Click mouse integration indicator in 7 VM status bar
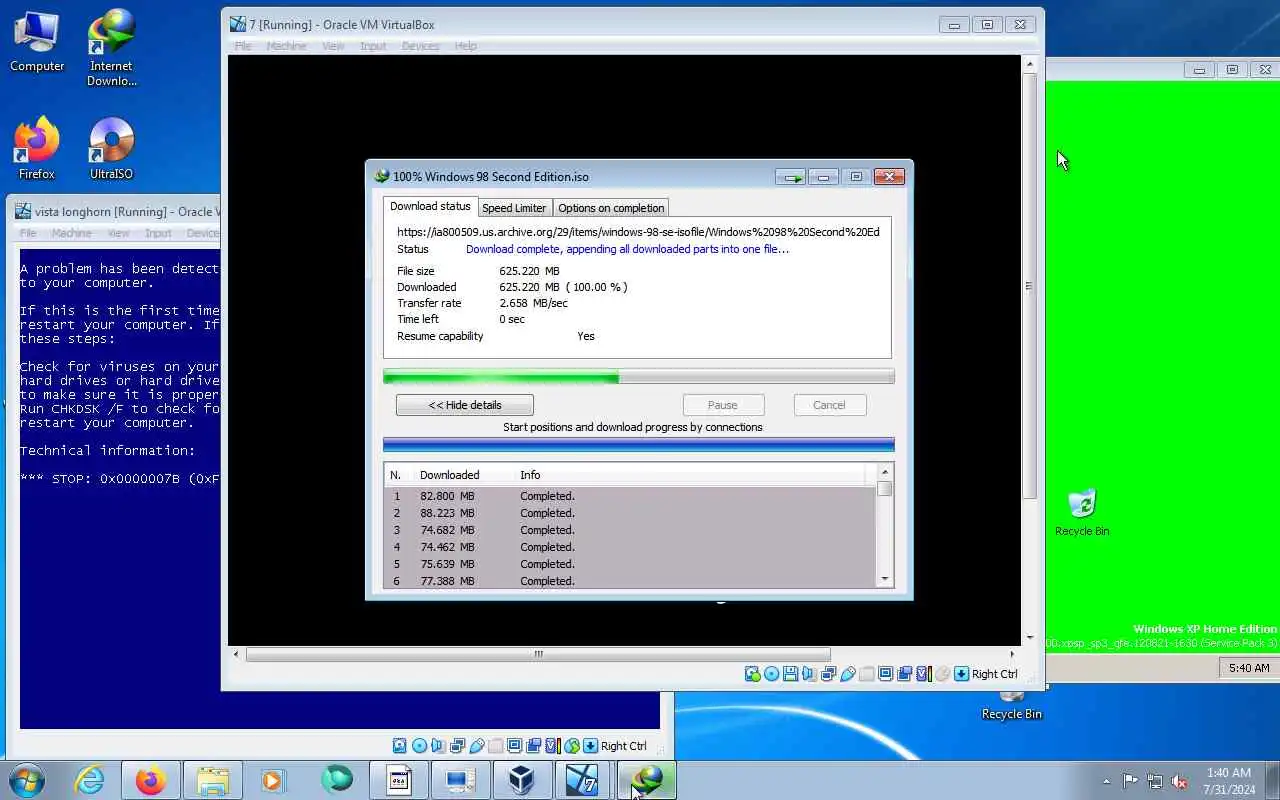1280x800 pixels. pos(943,674)
